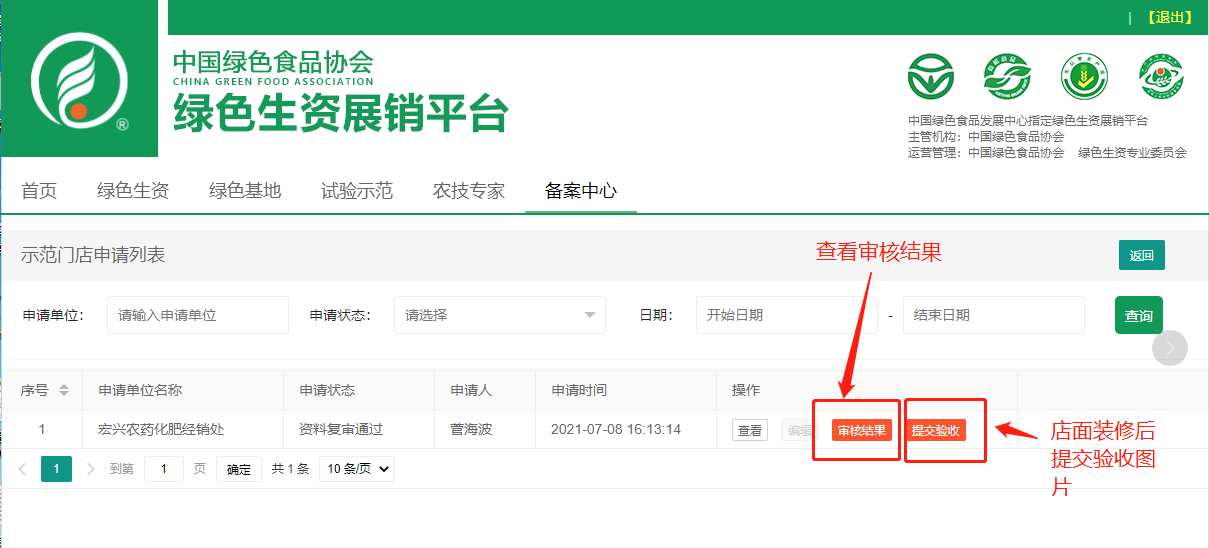Screen dimensions: 1209x548
Task: Go to the next page arrow in pagination
Action: click(x=91, y=468)
